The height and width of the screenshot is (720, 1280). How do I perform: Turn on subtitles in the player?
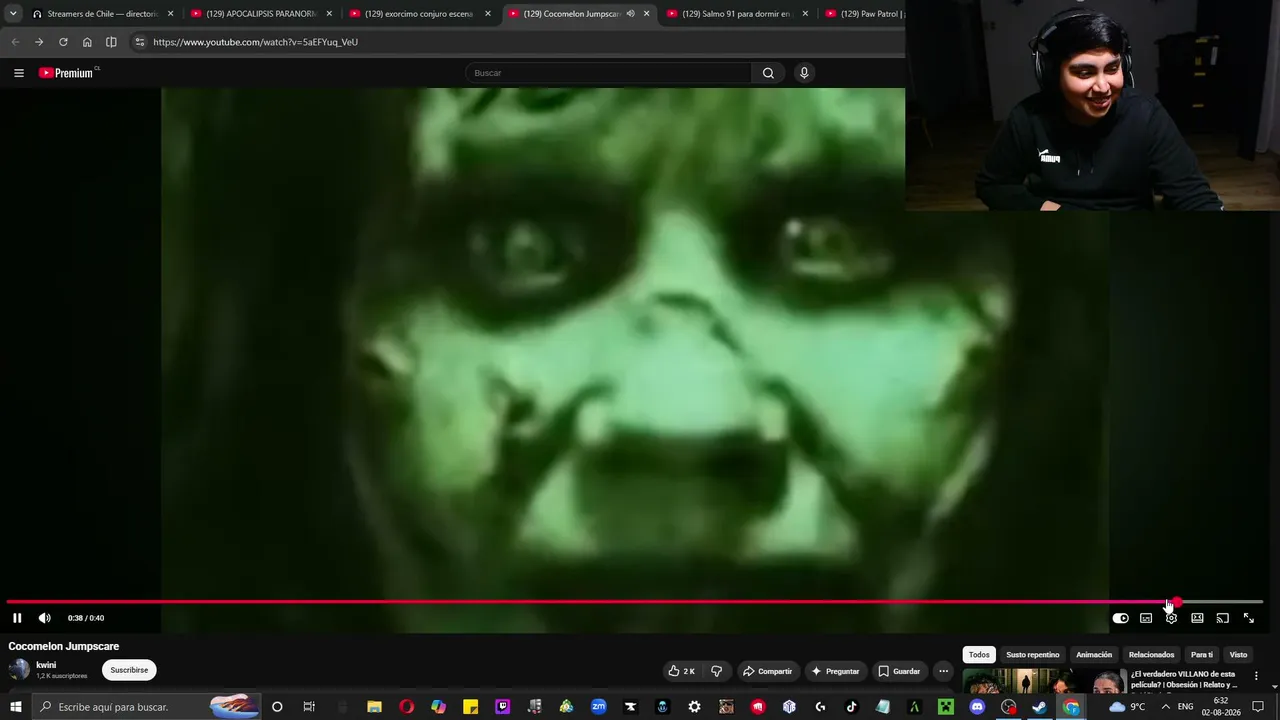pos(1146,618)
